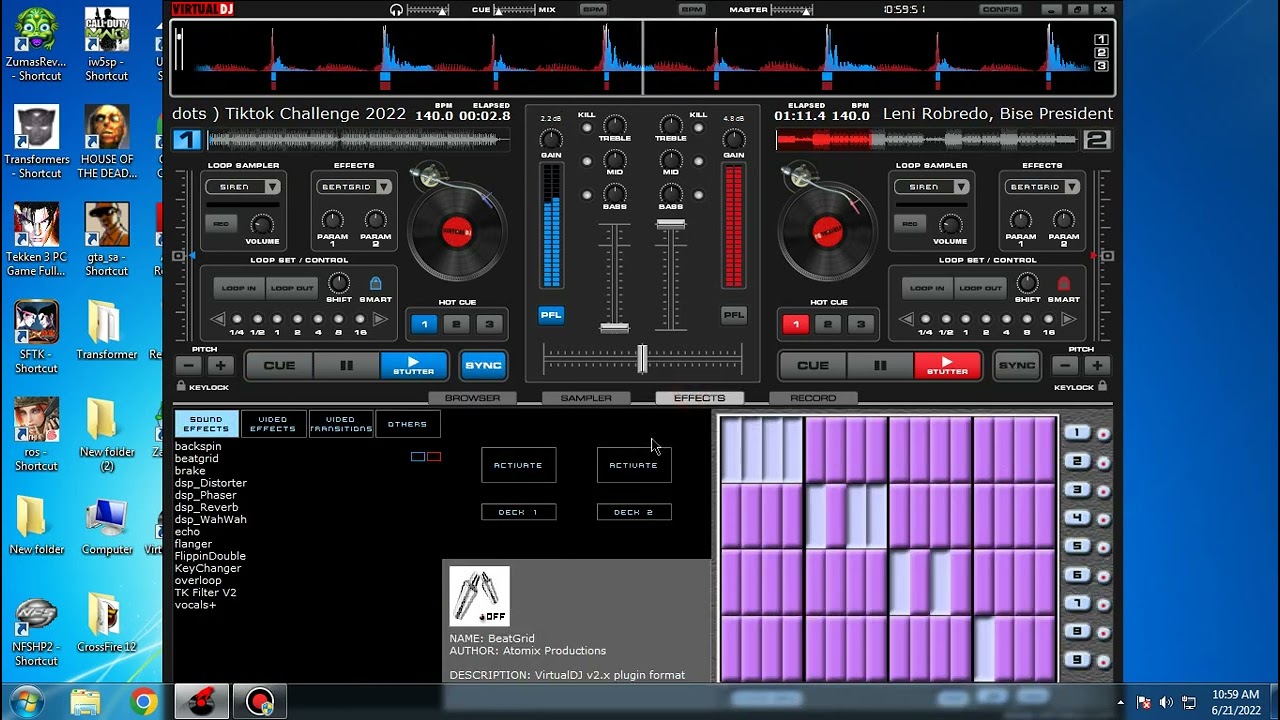The height and width of the screenshot is (720, 1280).
Task: Double loop length with deck 1 right arrow
Action: pos(379,320)
